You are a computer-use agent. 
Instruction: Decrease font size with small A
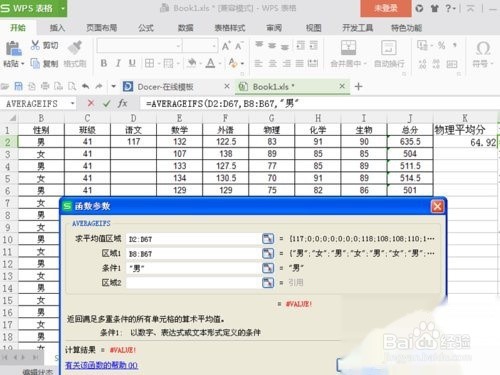pyautogui.click(x=239, y=46)
